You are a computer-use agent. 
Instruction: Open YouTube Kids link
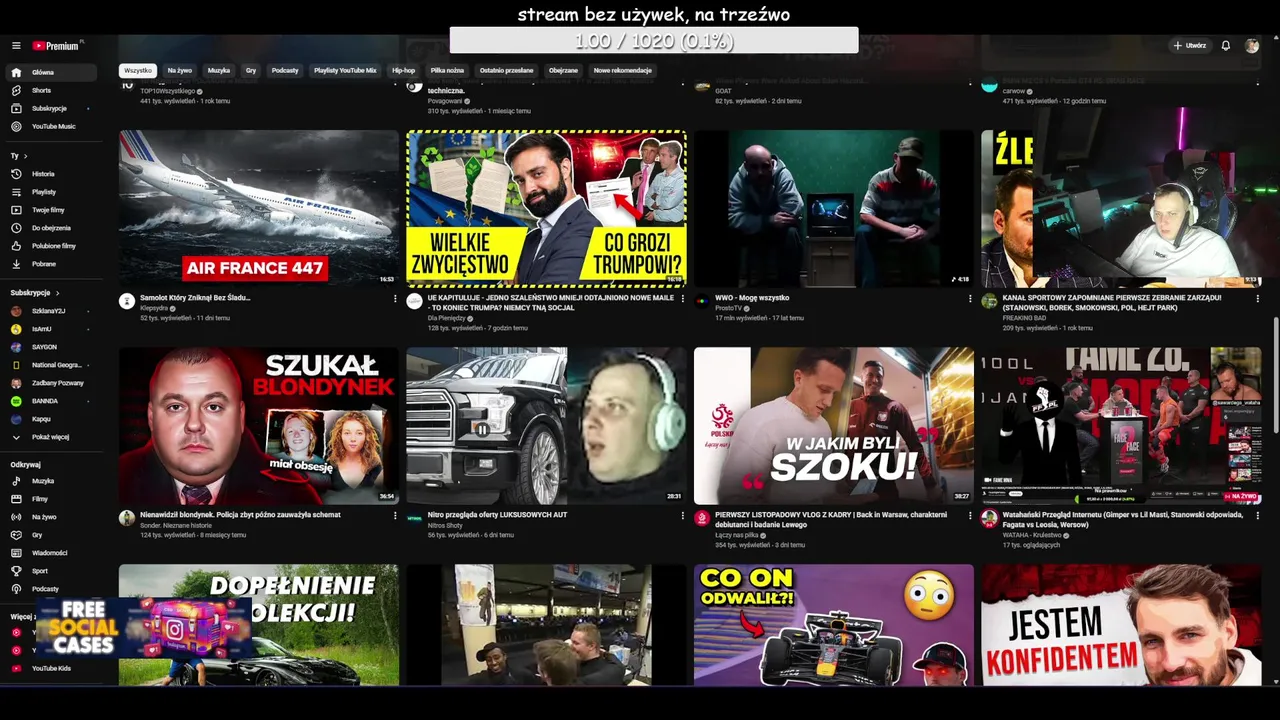[50, 668]
